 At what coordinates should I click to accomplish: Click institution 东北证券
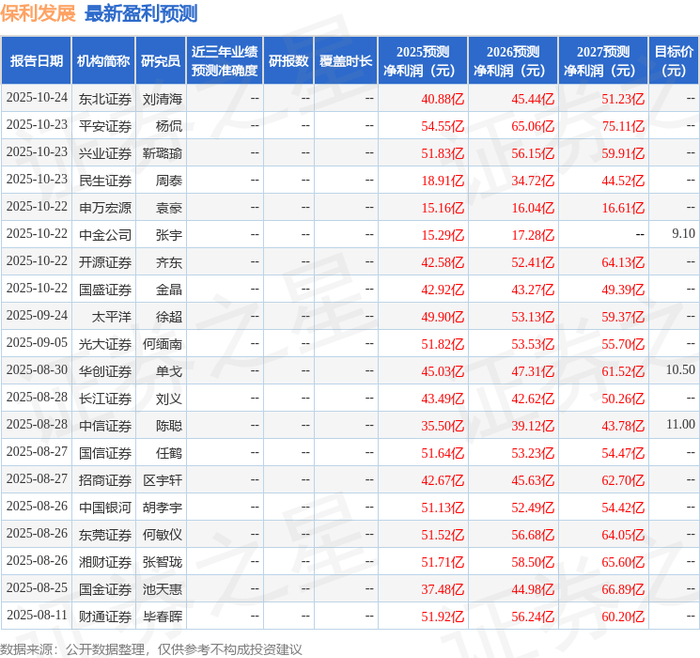pyautogui.click(x=105, y=99)
